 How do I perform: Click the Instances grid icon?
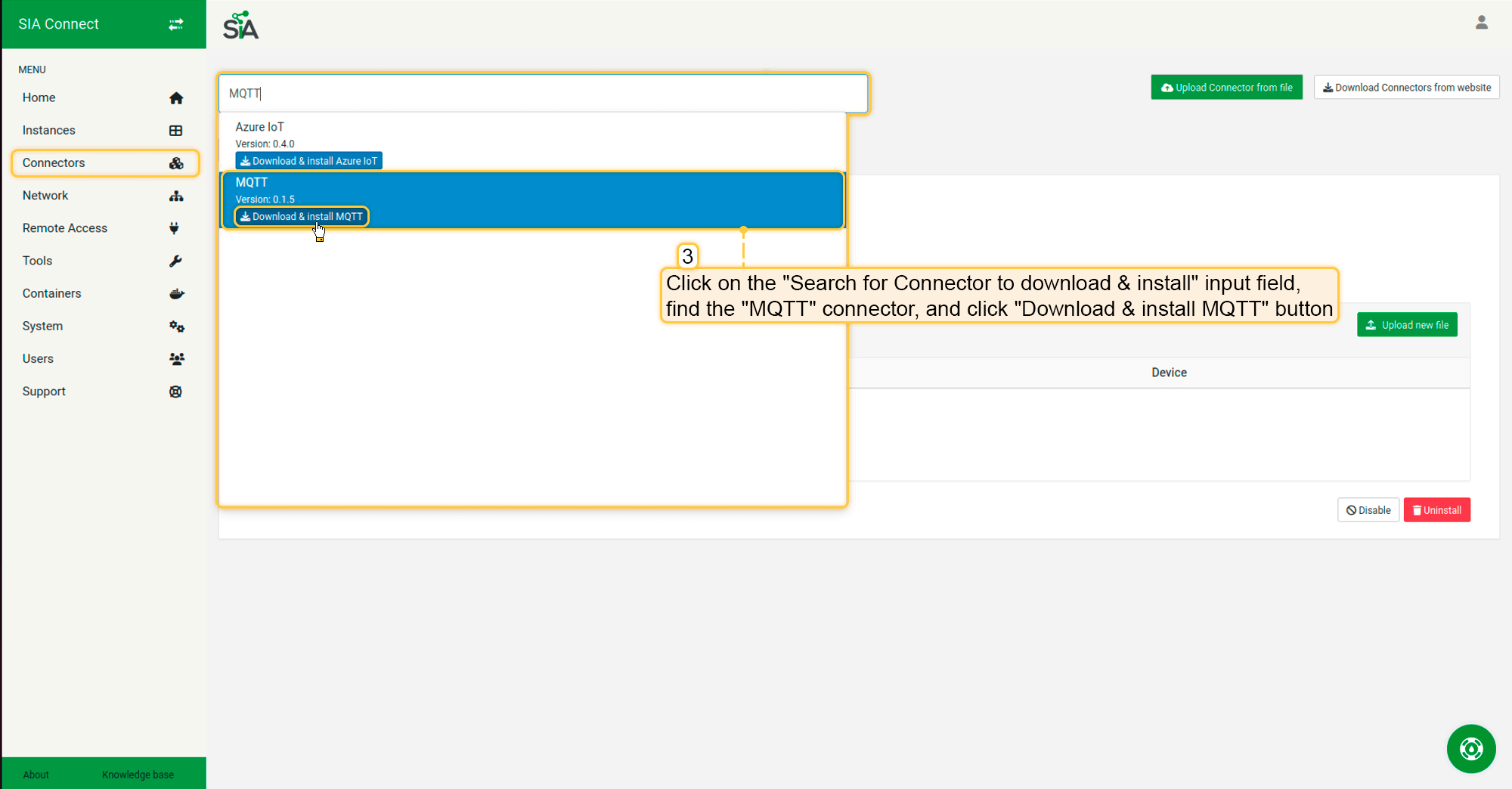pos(176,131)
